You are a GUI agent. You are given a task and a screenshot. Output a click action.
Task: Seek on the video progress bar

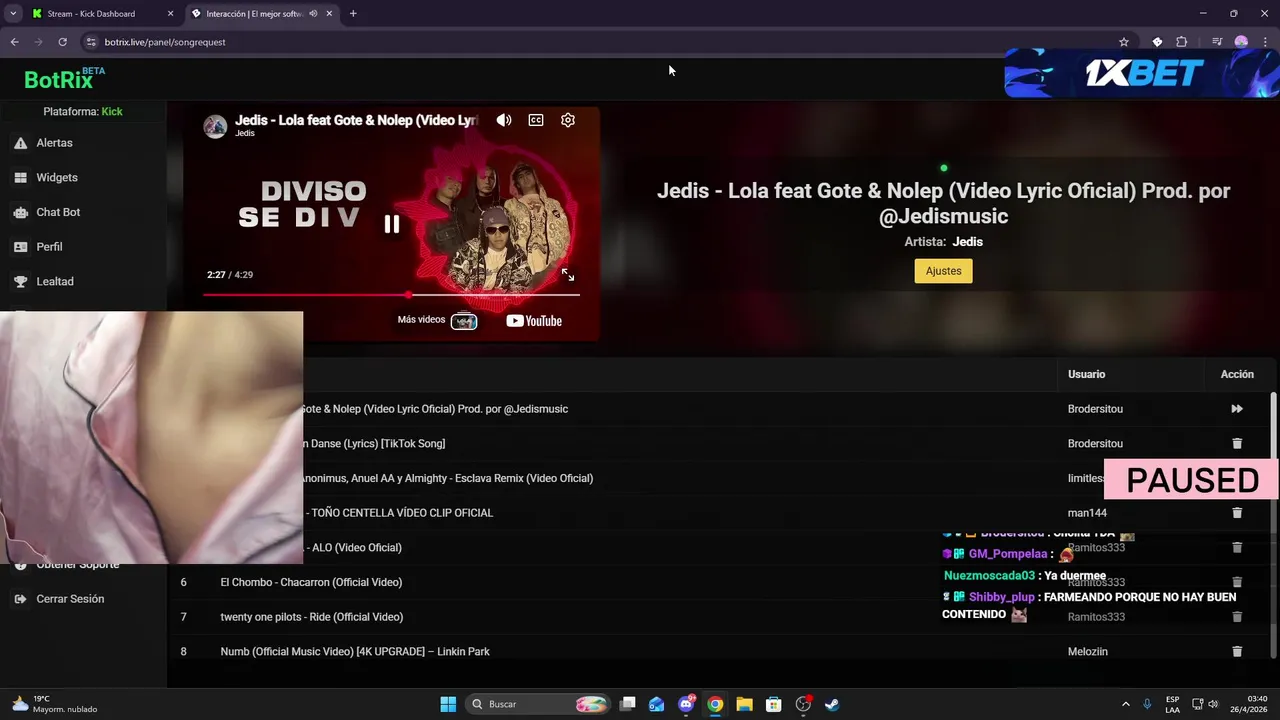click(391, 295)
